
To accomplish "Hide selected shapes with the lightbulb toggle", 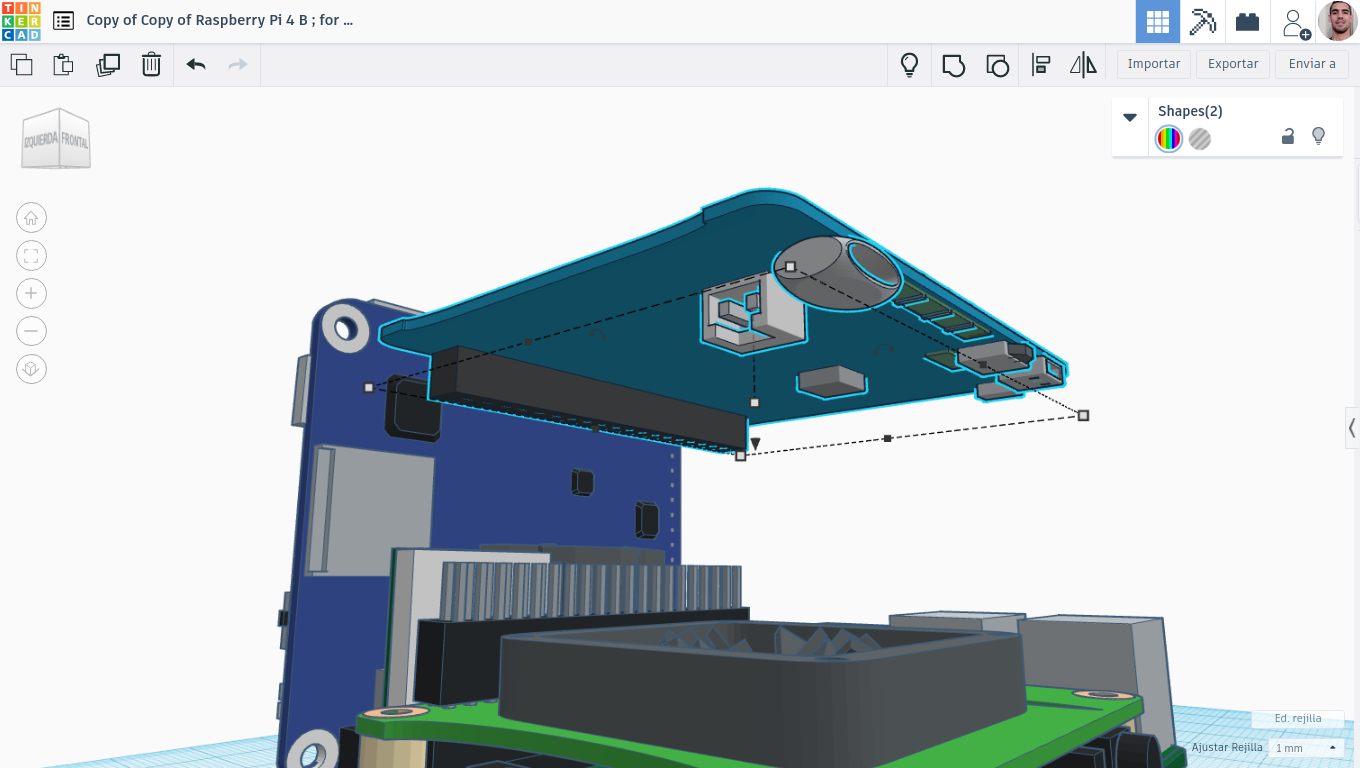I will point(1318,136).
